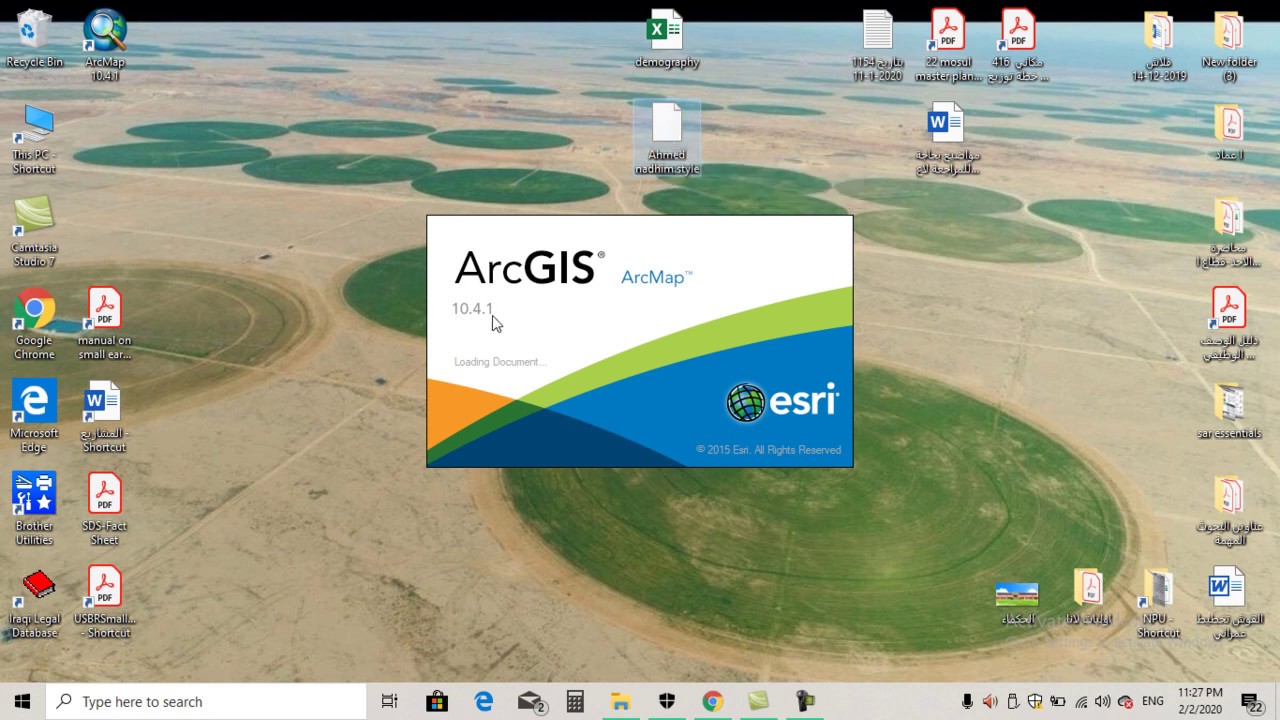Open Calculator from the taskbar
The width and height of the screenshot is (1280, 720).
point(575,701)
